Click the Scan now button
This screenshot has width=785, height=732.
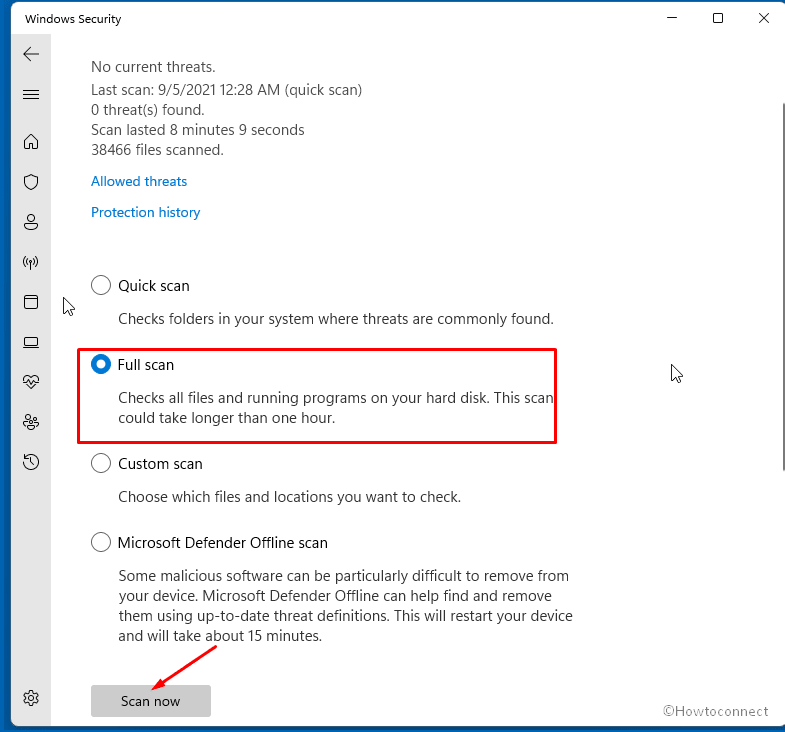tap(151, 701)
